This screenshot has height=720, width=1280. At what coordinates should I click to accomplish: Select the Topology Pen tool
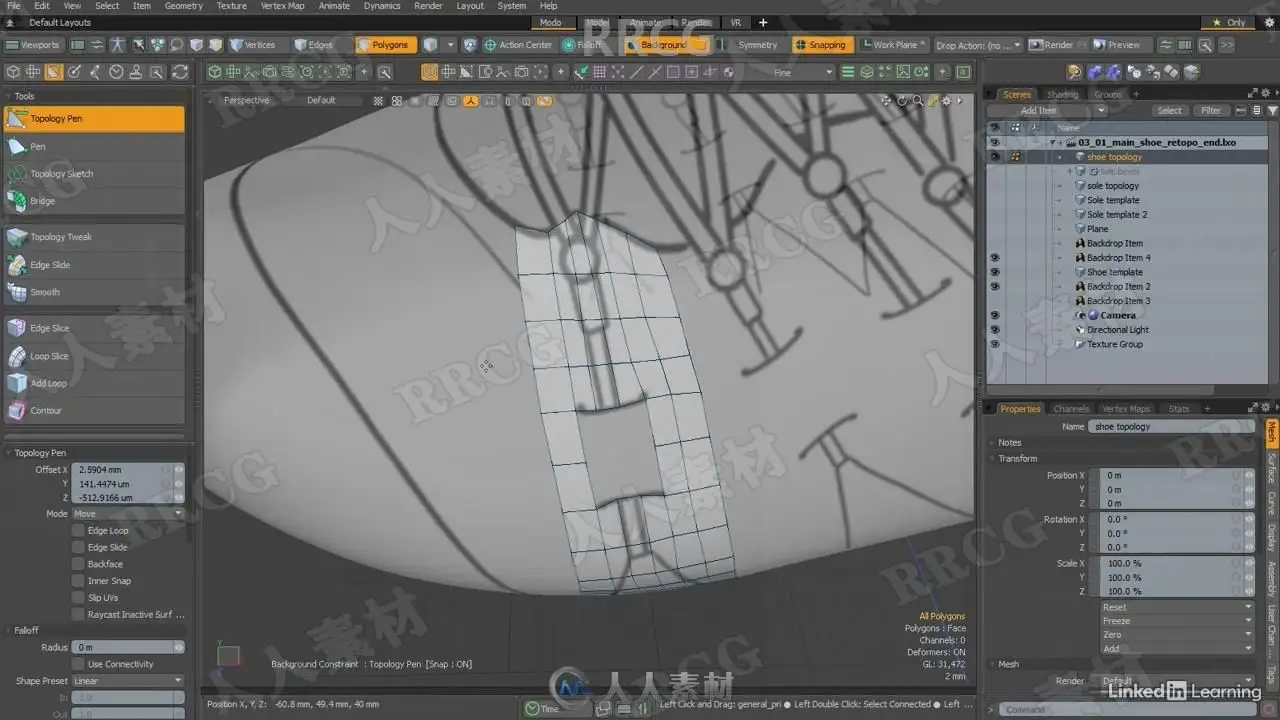94,119
